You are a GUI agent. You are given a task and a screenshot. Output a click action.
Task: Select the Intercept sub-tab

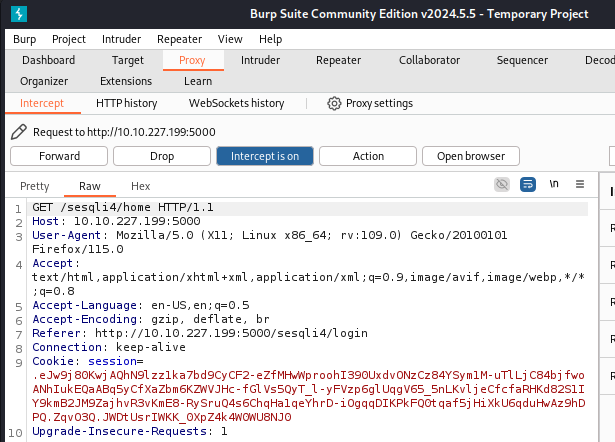(x=42, y=103)
